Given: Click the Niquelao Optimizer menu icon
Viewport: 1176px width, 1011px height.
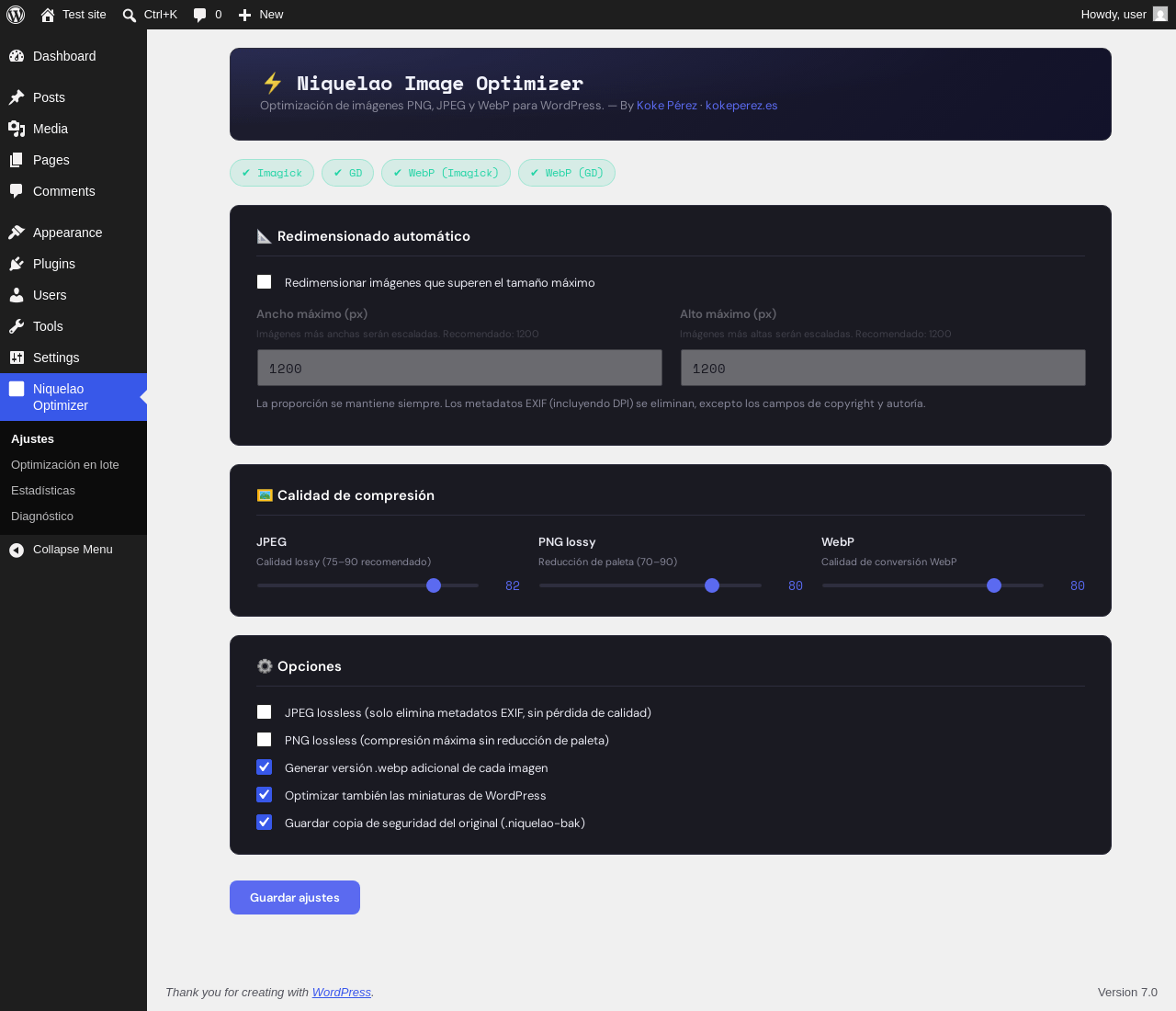Looking at the screenshot, I should click(17, 389).
